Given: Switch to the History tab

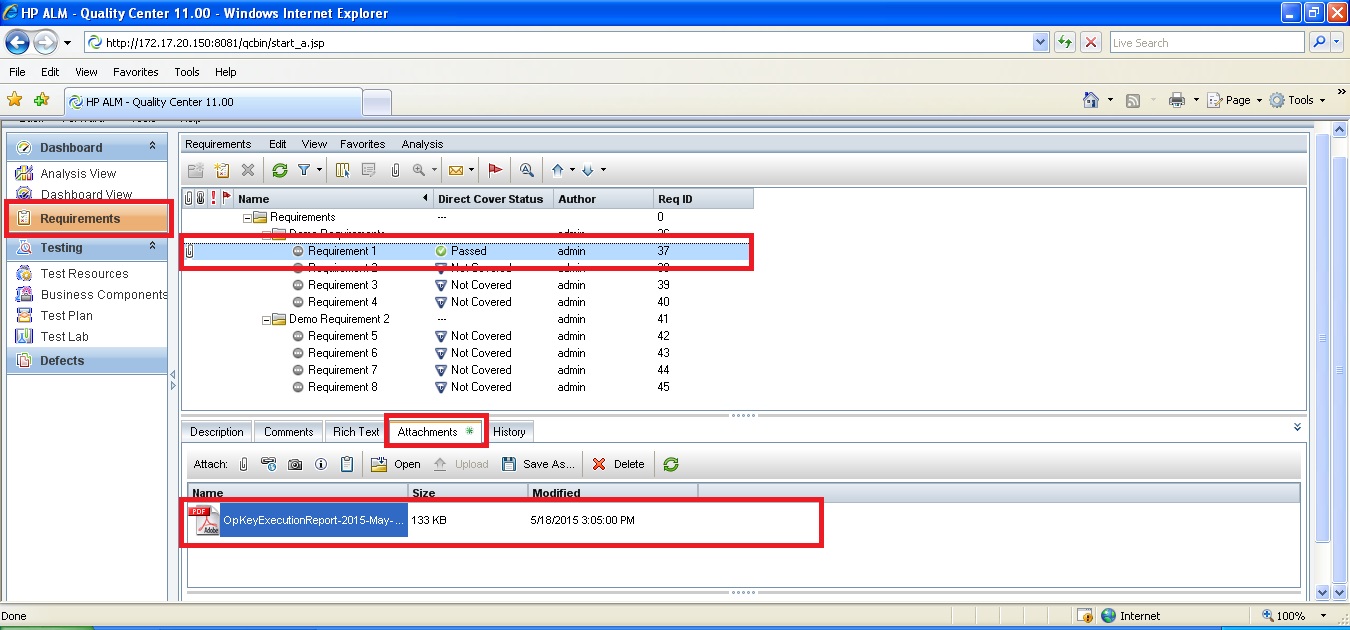Looking at the screenshot, I should point(509,432).
